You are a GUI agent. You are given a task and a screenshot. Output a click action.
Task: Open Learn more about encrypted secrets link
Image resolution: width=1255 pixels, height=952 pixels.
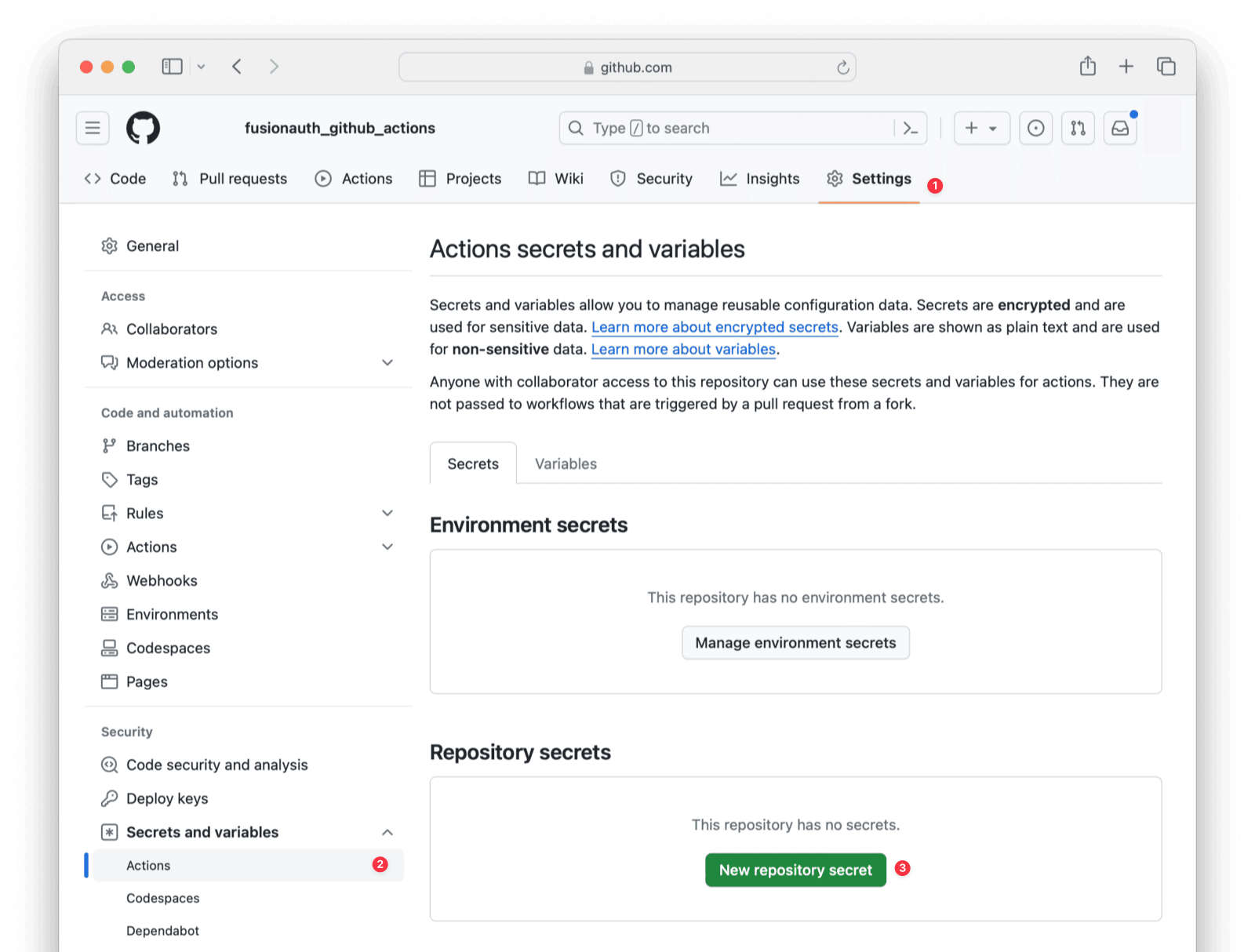pos(715,327)
